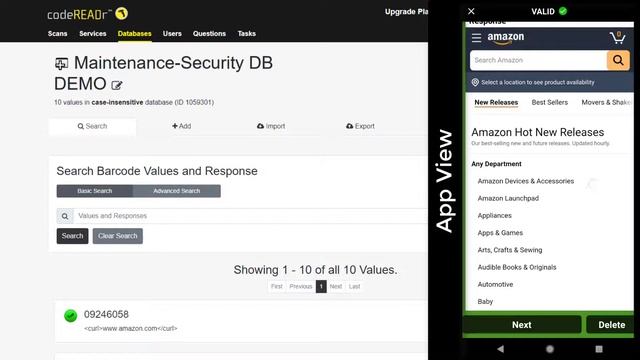
Task: Go to First page of values
Action: coord(277,287)
